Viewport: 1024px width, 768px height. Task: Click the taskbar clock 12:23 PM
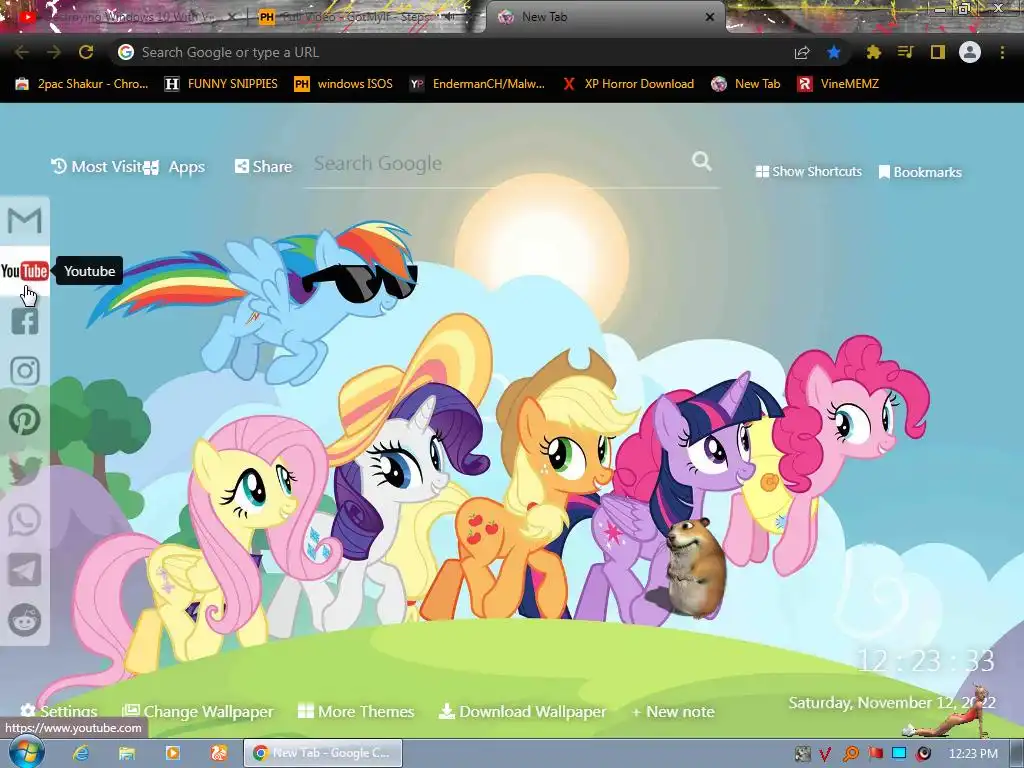pos(972,754)
